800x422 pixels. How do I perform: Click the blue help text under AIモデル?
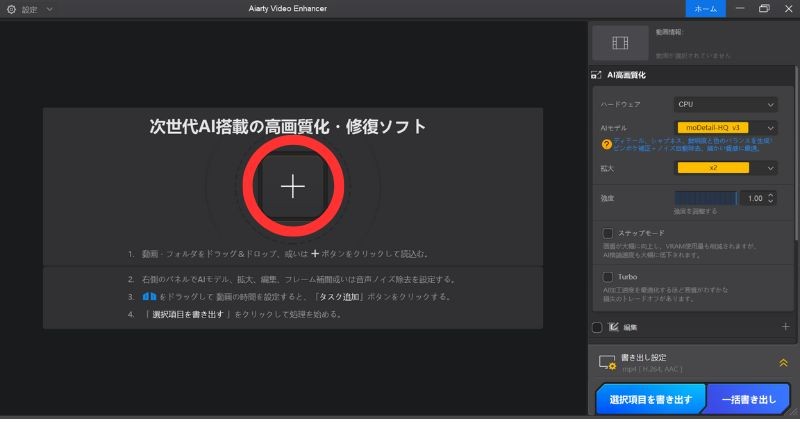point(692,144)
